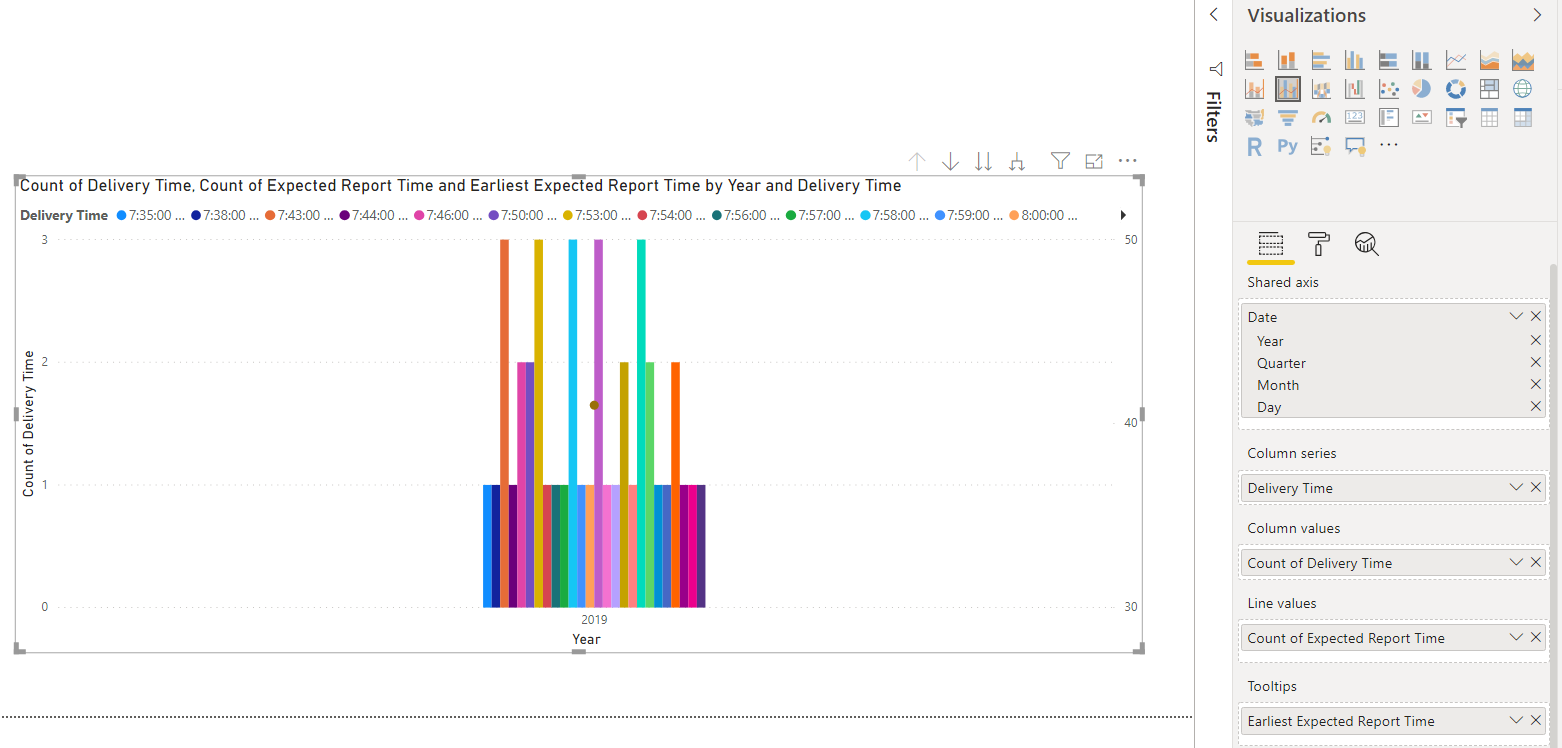Click the Focus mode icon above chart
This screenshot has width=1562, height=748.
[x=1094, y=161]
